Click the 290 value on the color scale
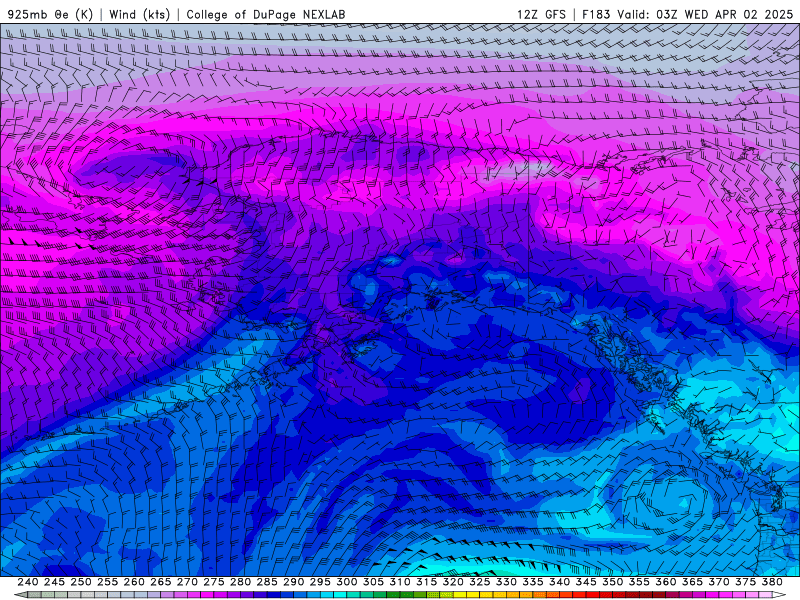Screen dimensions: 800x600 [x=293, y=582]
